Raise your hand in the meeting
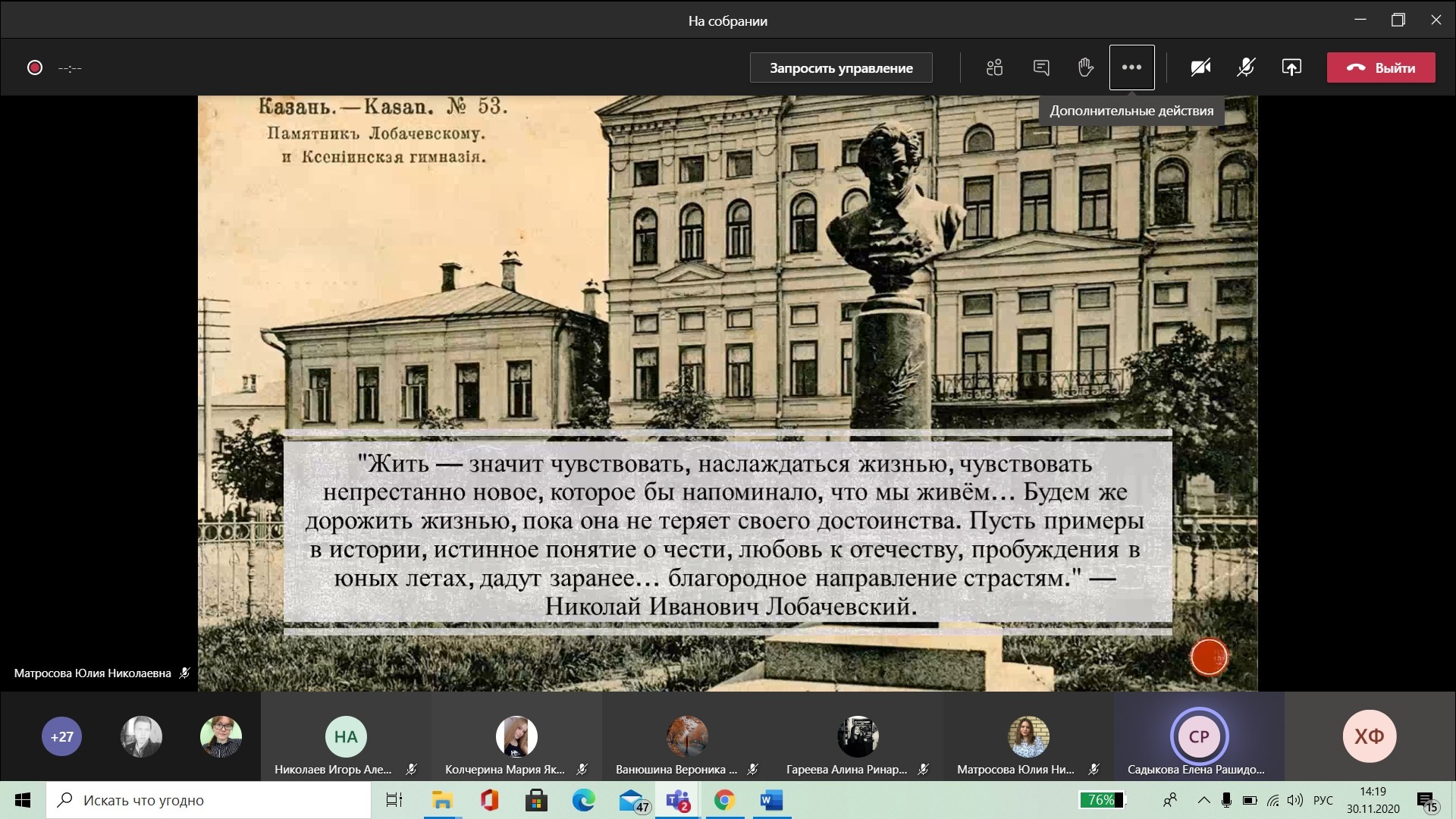The image size is (1456, 819). click(1085, 67)
